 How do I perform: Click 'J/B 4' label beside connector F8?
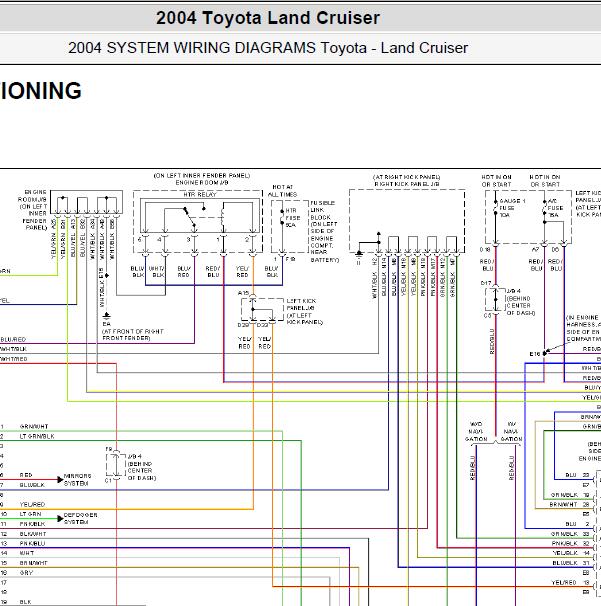(135, 456)
